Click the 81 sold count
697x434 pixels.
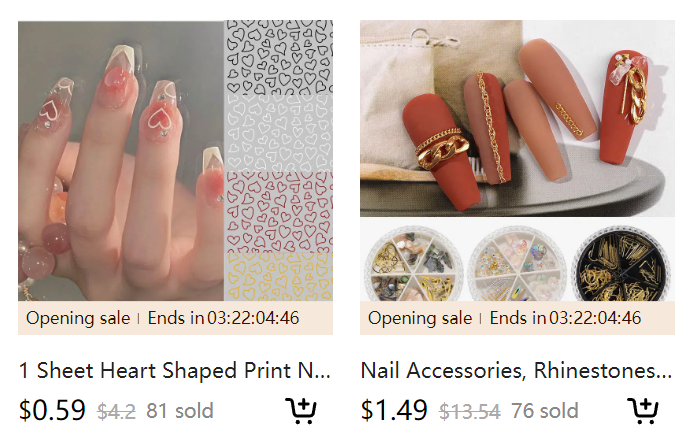pyautogui.click(x=180, y=411)
